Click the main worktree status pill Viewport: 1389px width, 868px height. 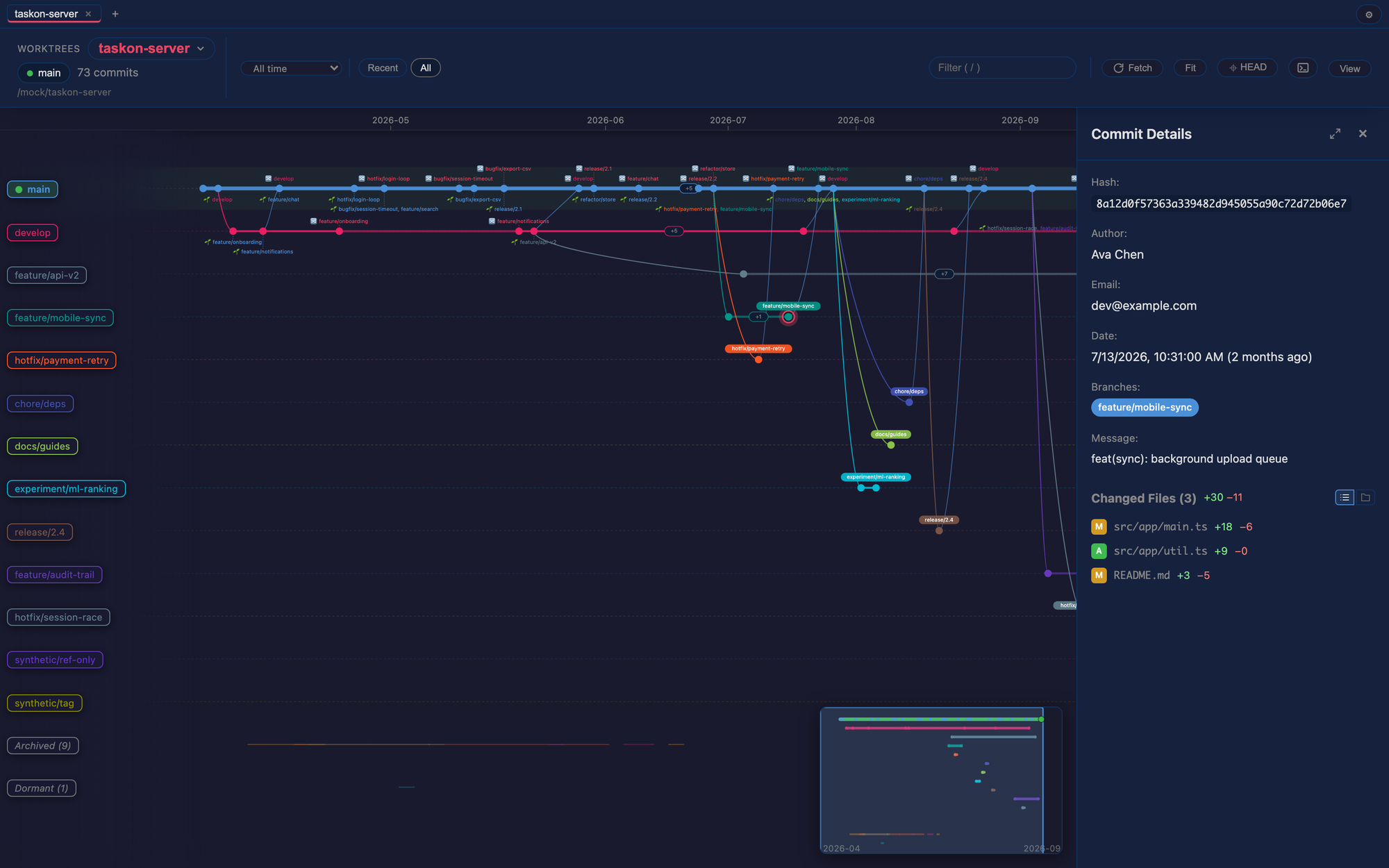point(44,73)
